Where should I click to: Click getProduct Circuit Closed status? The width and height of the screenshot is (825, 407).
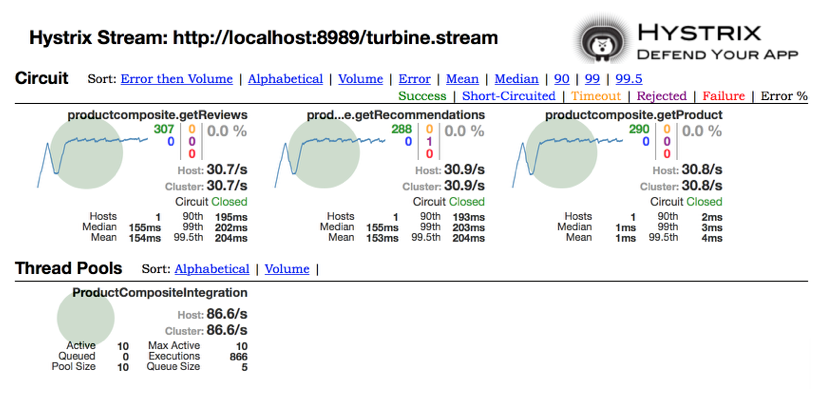(686, 202)
